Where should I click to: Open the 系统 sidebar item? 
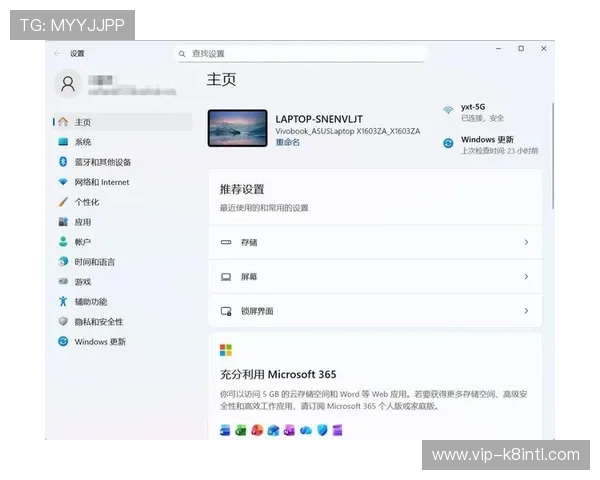tap(122, 142)
